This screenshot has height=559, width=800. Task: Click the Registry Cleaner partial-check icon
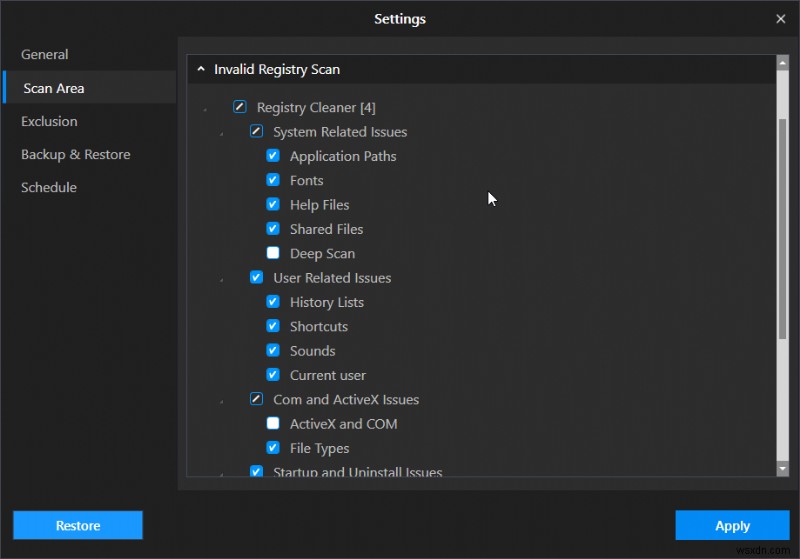pos(240,107)
